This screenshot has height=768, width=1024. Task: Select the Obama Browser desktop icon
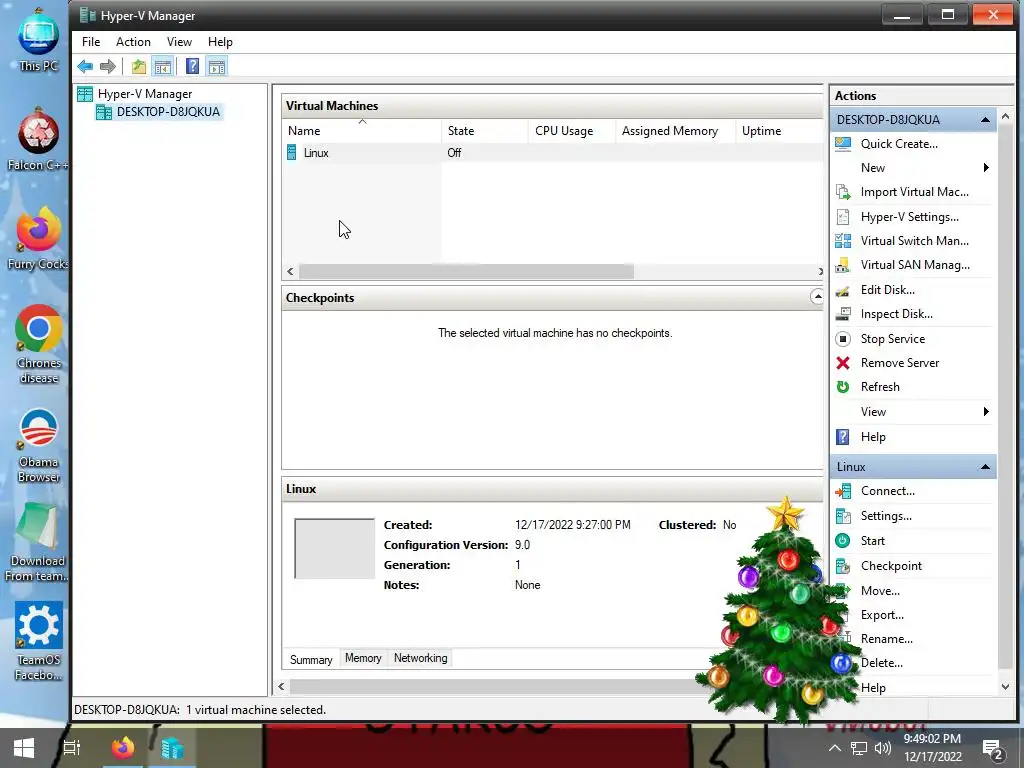39,446
